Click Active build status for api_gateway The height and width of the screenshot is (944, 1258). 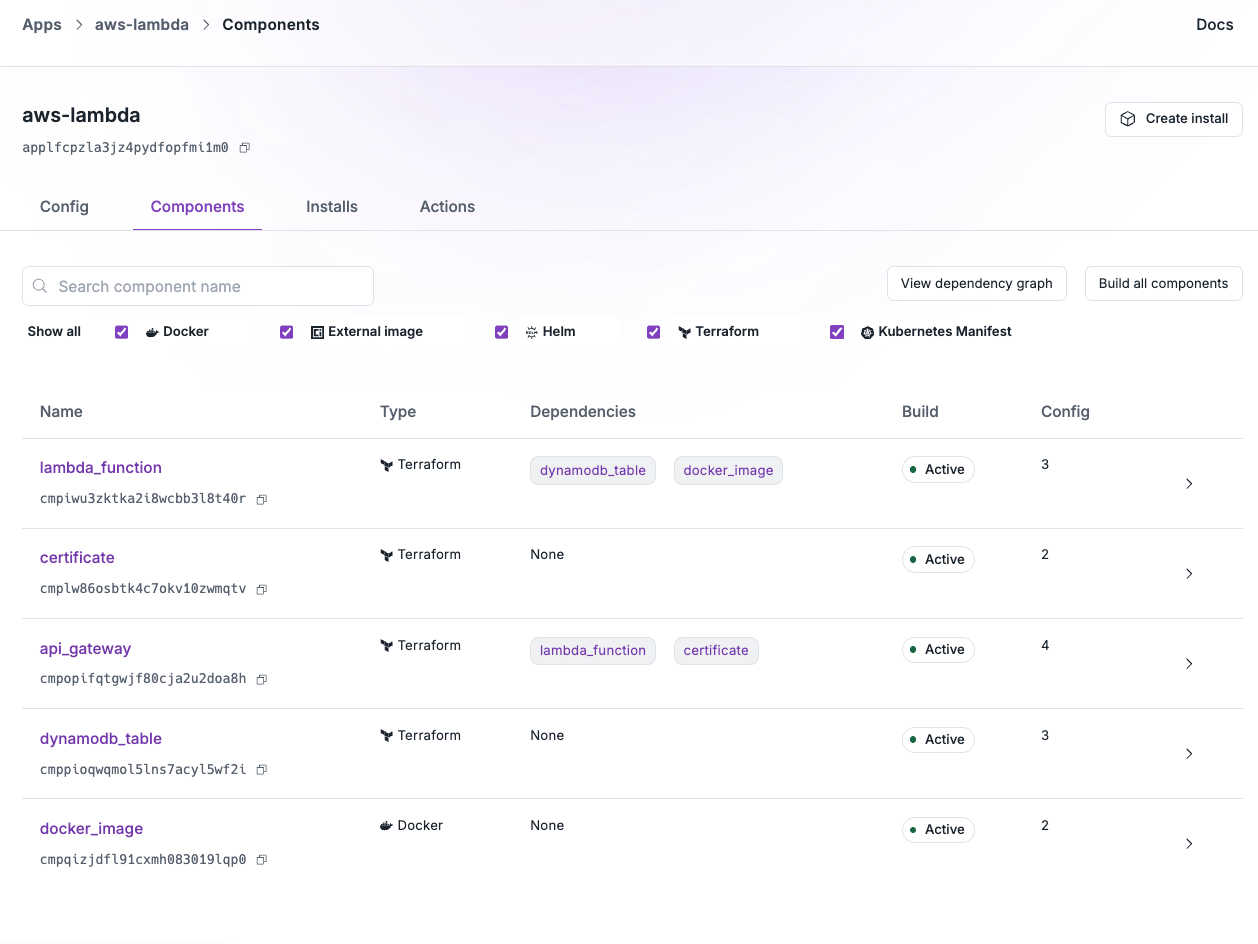(x=938, y=649)
